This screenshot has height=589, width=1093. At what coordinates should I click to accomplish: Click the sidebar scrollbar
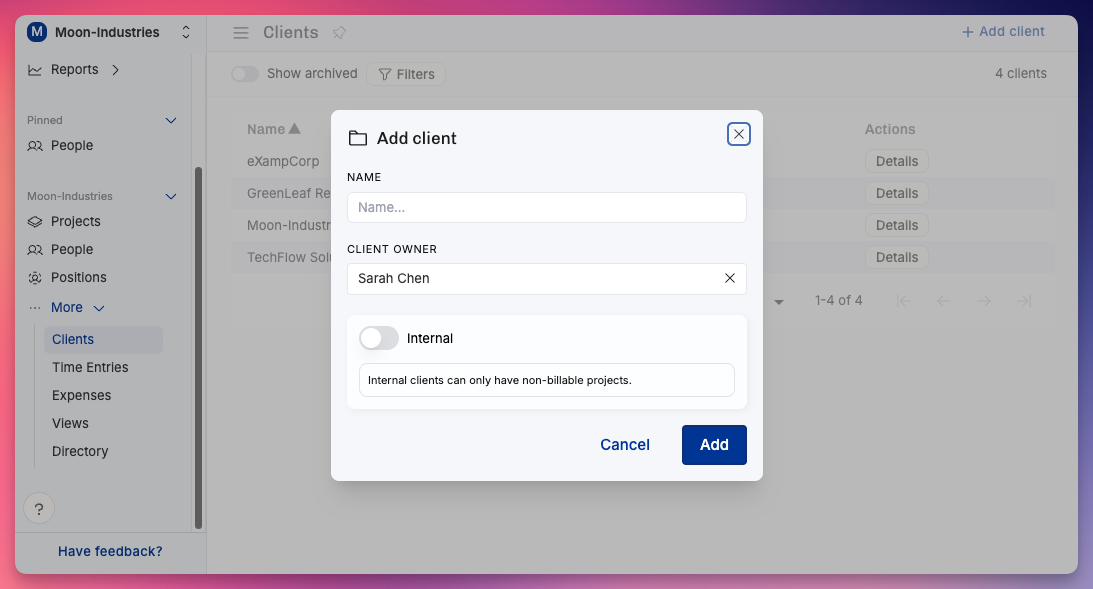tap(199, 347)
